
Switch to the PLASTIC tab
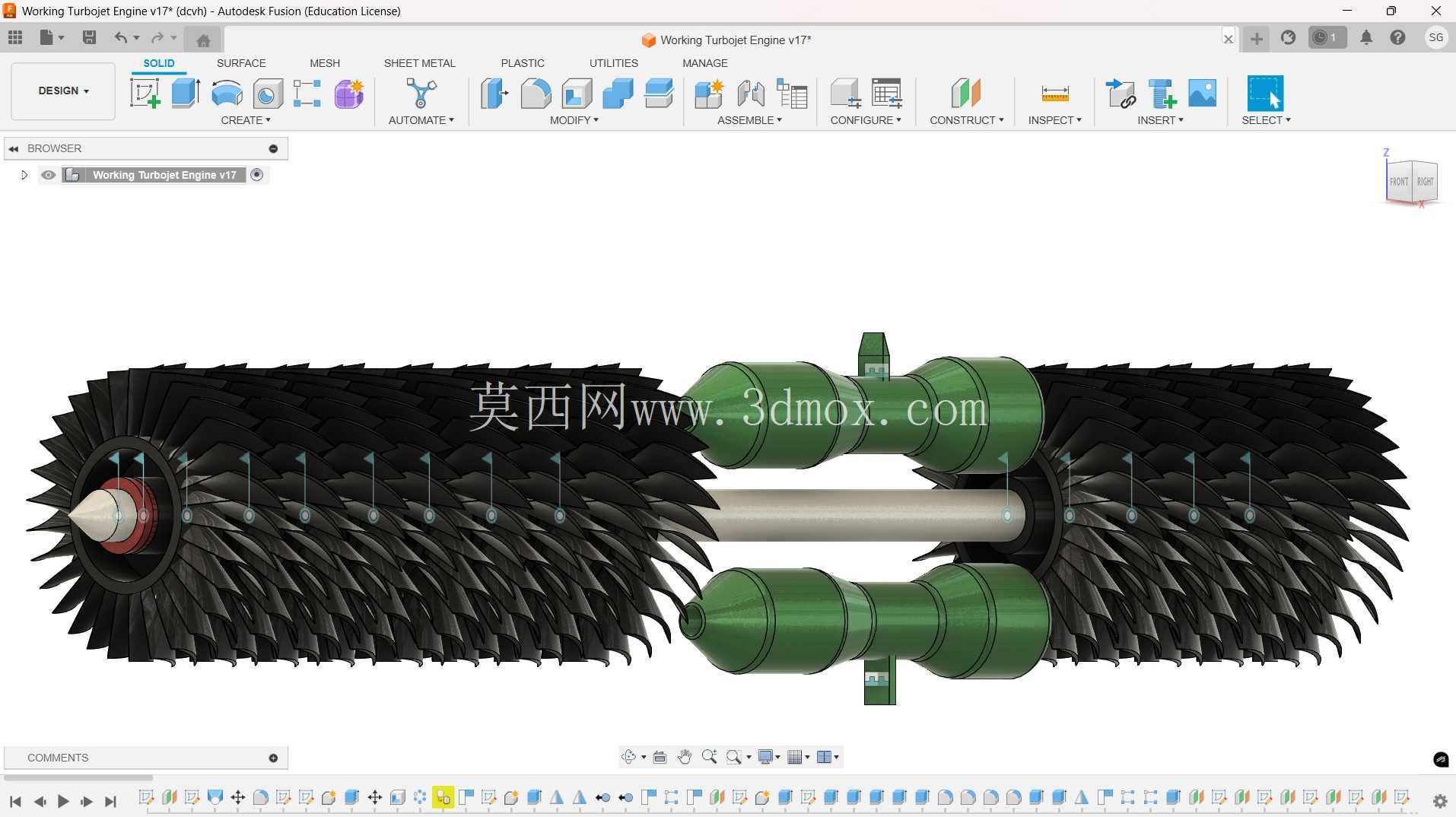pos(523,63)
